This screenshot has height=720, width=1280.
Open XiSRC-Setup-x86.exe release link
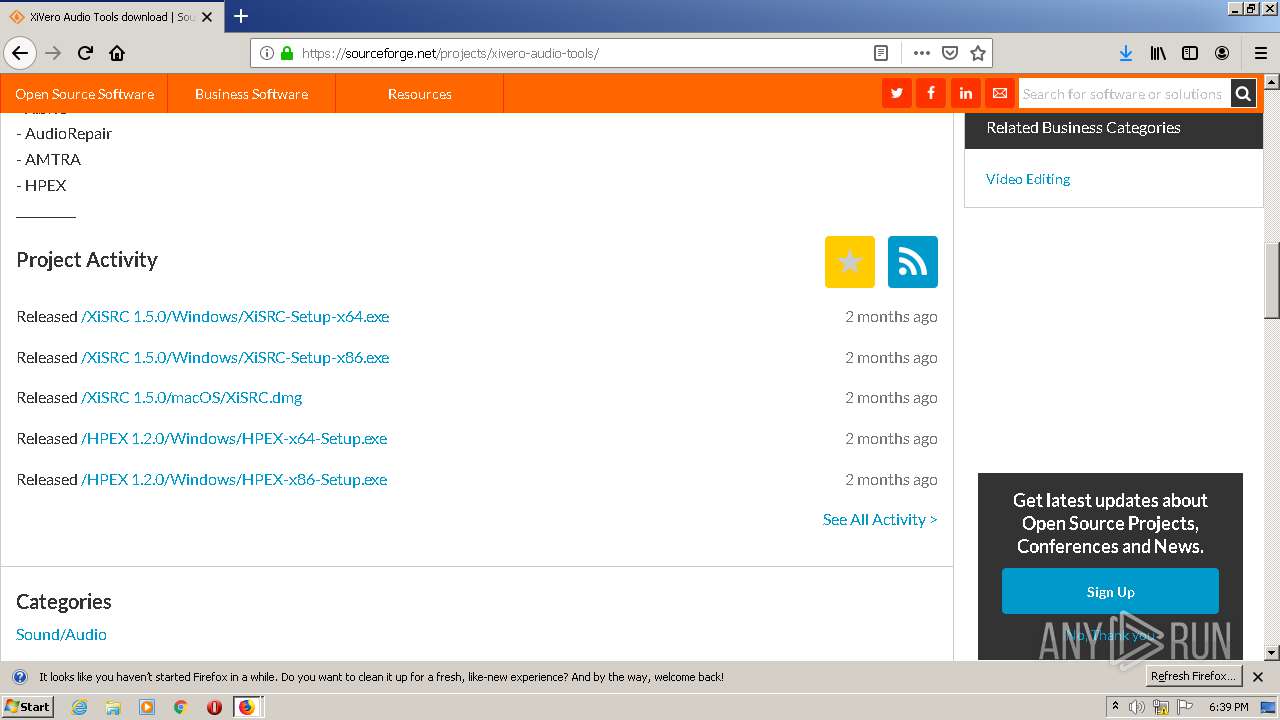pyautogui.click(x=235, y=357)
